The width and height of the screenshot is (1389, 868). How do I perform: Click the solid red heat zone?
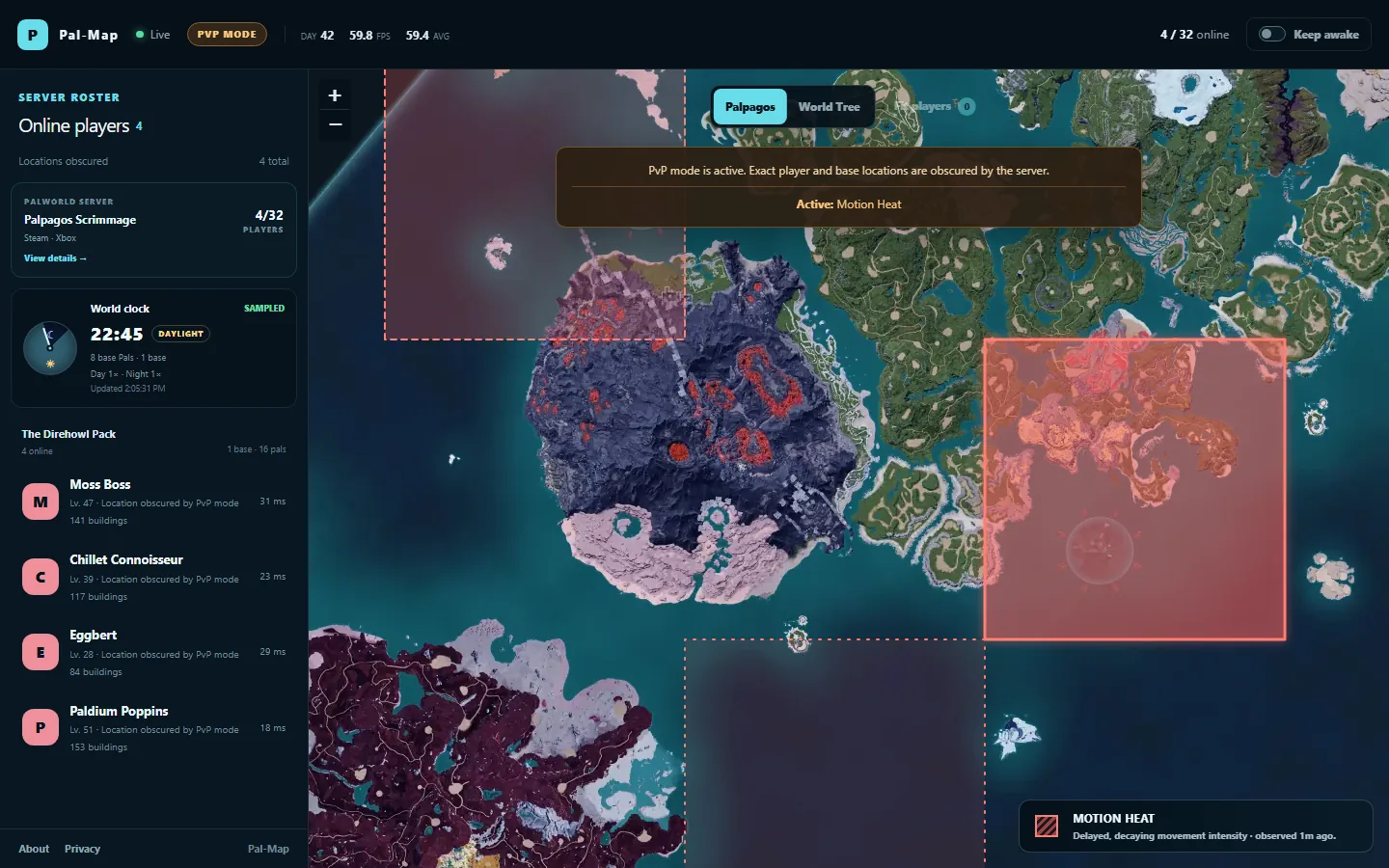click(1134, 489)
